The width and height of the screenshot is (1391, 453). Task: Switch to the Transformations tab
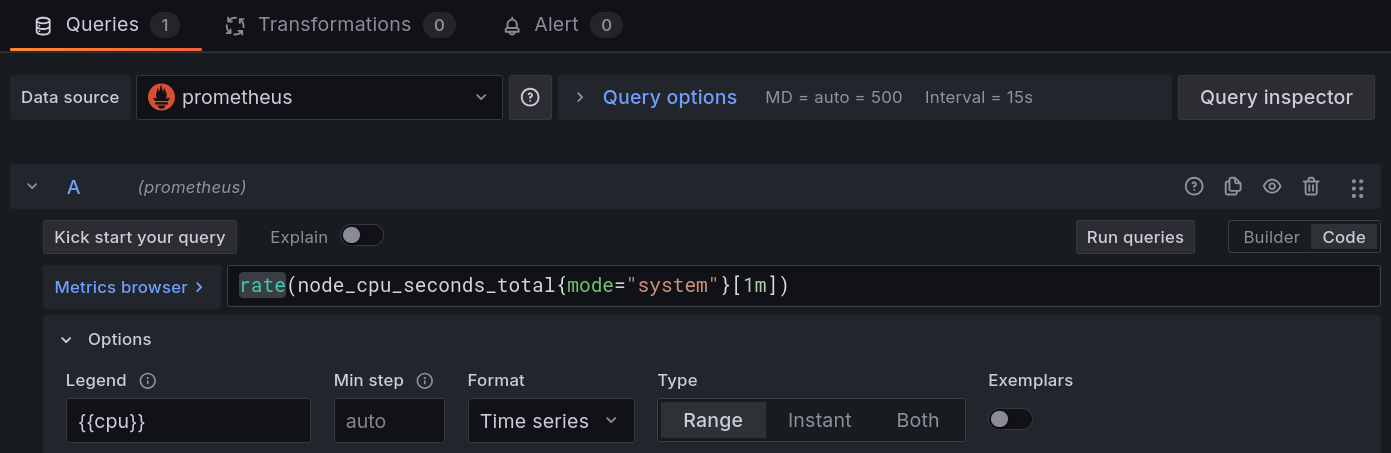334,25
